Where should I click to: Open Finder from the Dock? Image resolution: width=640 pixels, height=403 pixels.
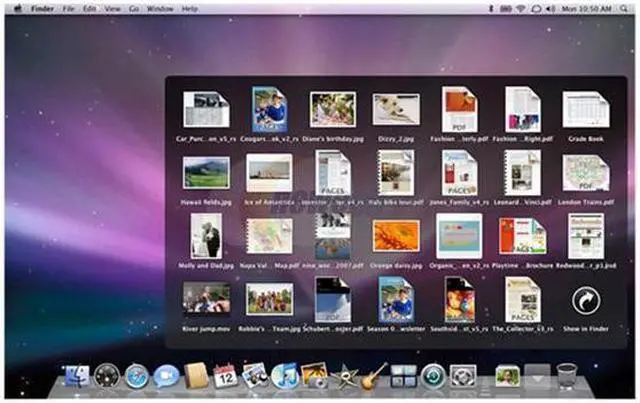[77, 376]
